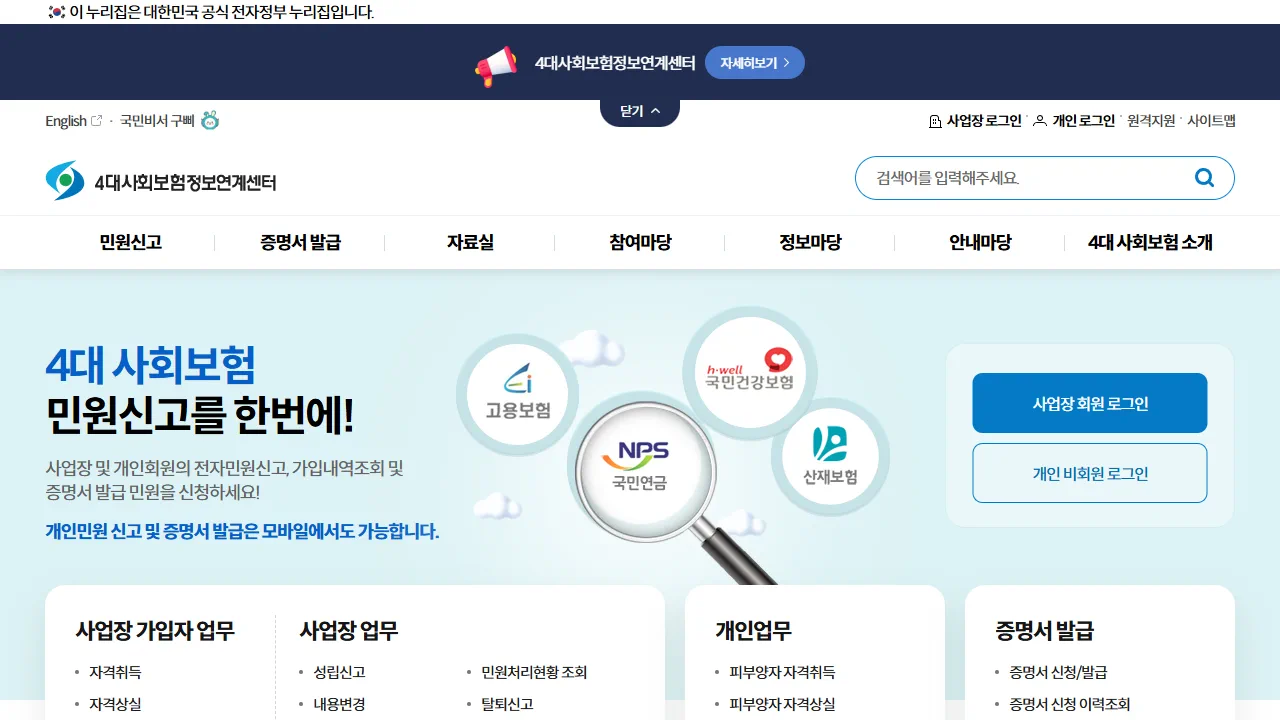Image resolution: width=1280 pixels, height=720 pixels.
Task: Open the 안내마당 menu
Action: tap(980, 242)
